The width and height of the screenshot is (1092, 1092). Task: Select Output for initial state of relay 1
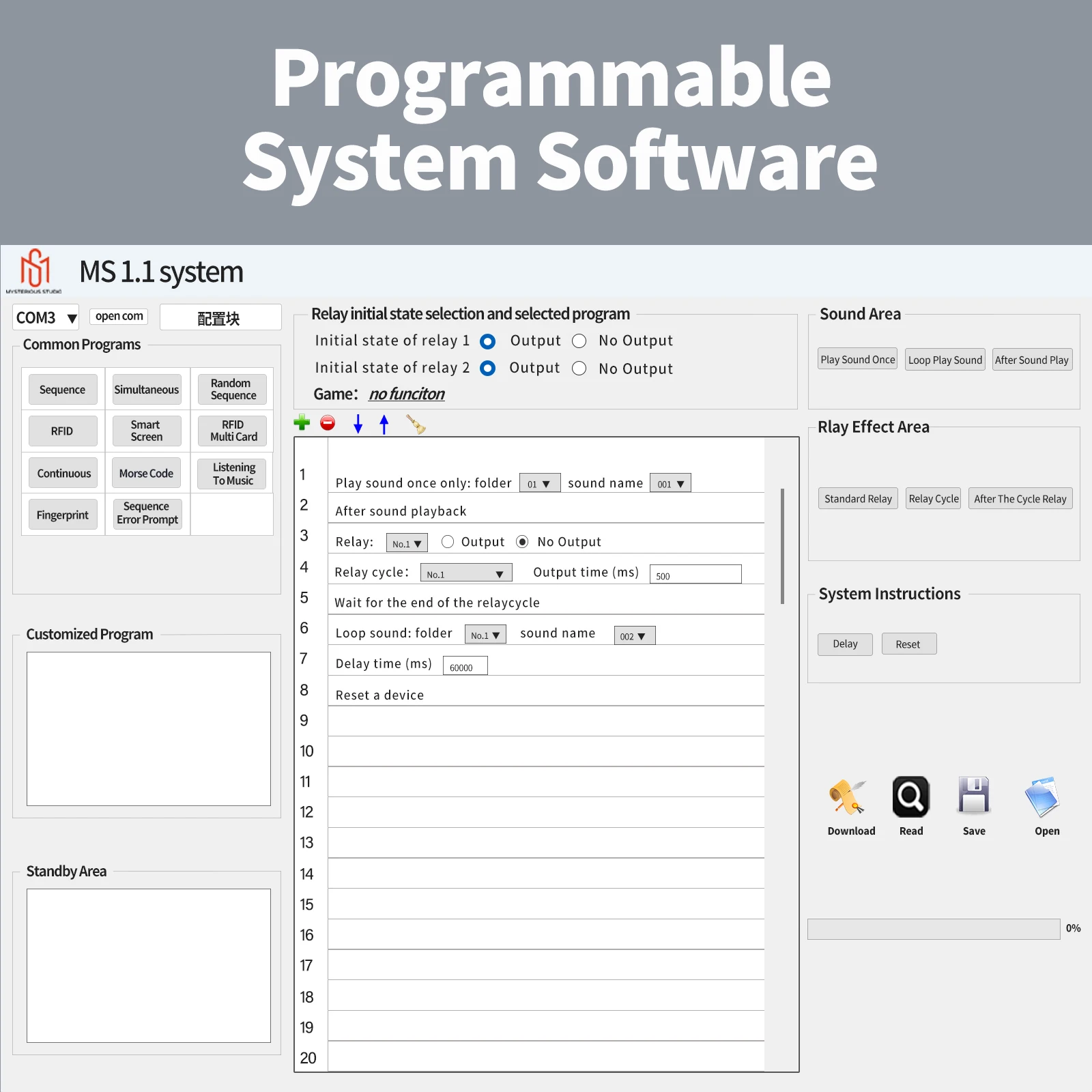pos(487,341)
